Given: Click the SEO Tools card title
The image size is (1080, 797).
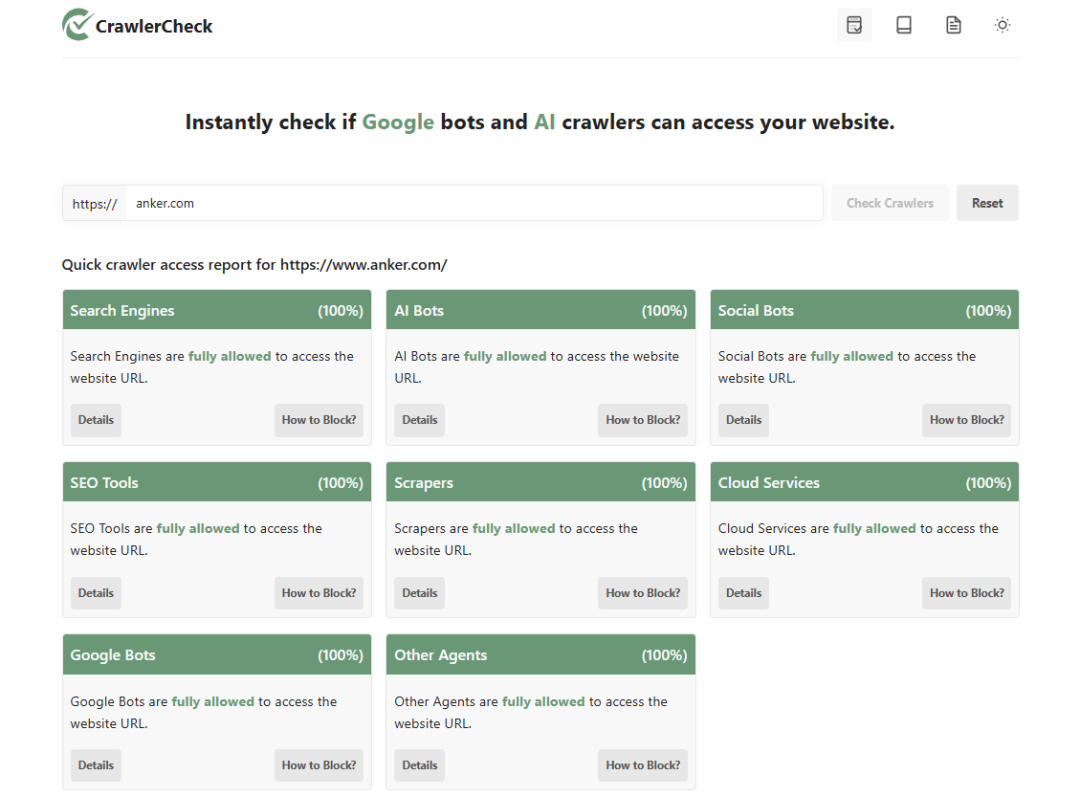Looking at the screenshot, I should [104, 483].
